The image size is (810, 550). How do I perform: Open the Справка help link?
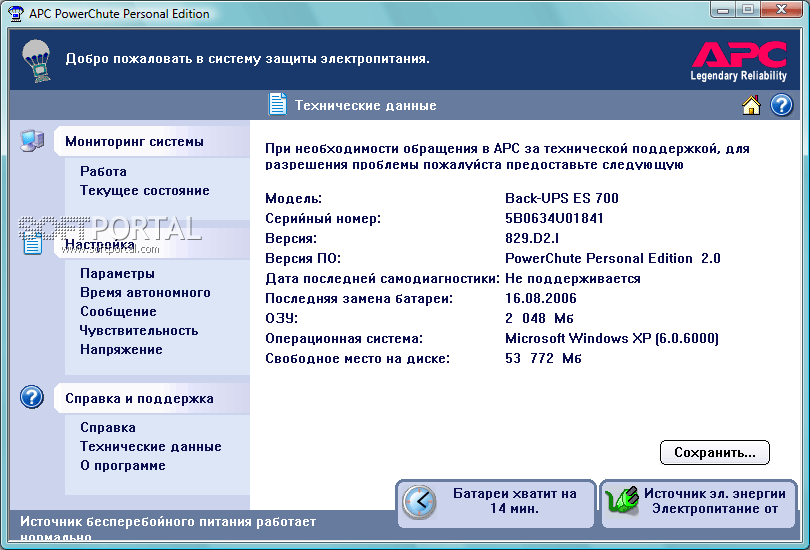click(x=108, y=428)
